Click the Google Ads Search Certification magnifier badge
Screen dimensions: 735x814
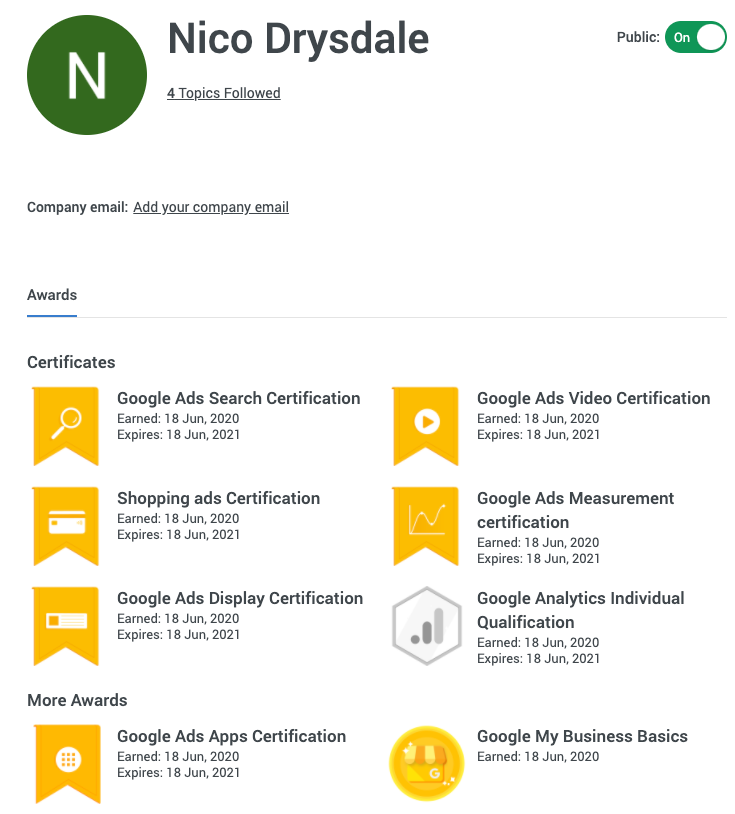(66, 426)
